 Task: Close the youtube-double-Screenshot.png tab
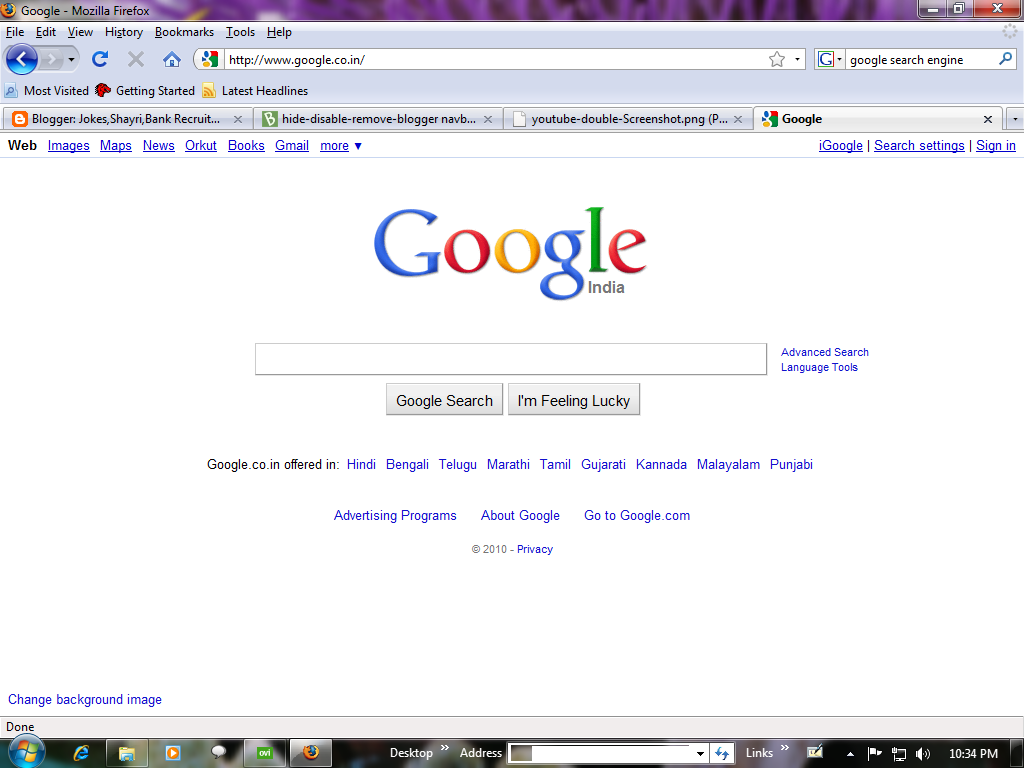coord(738,120)
